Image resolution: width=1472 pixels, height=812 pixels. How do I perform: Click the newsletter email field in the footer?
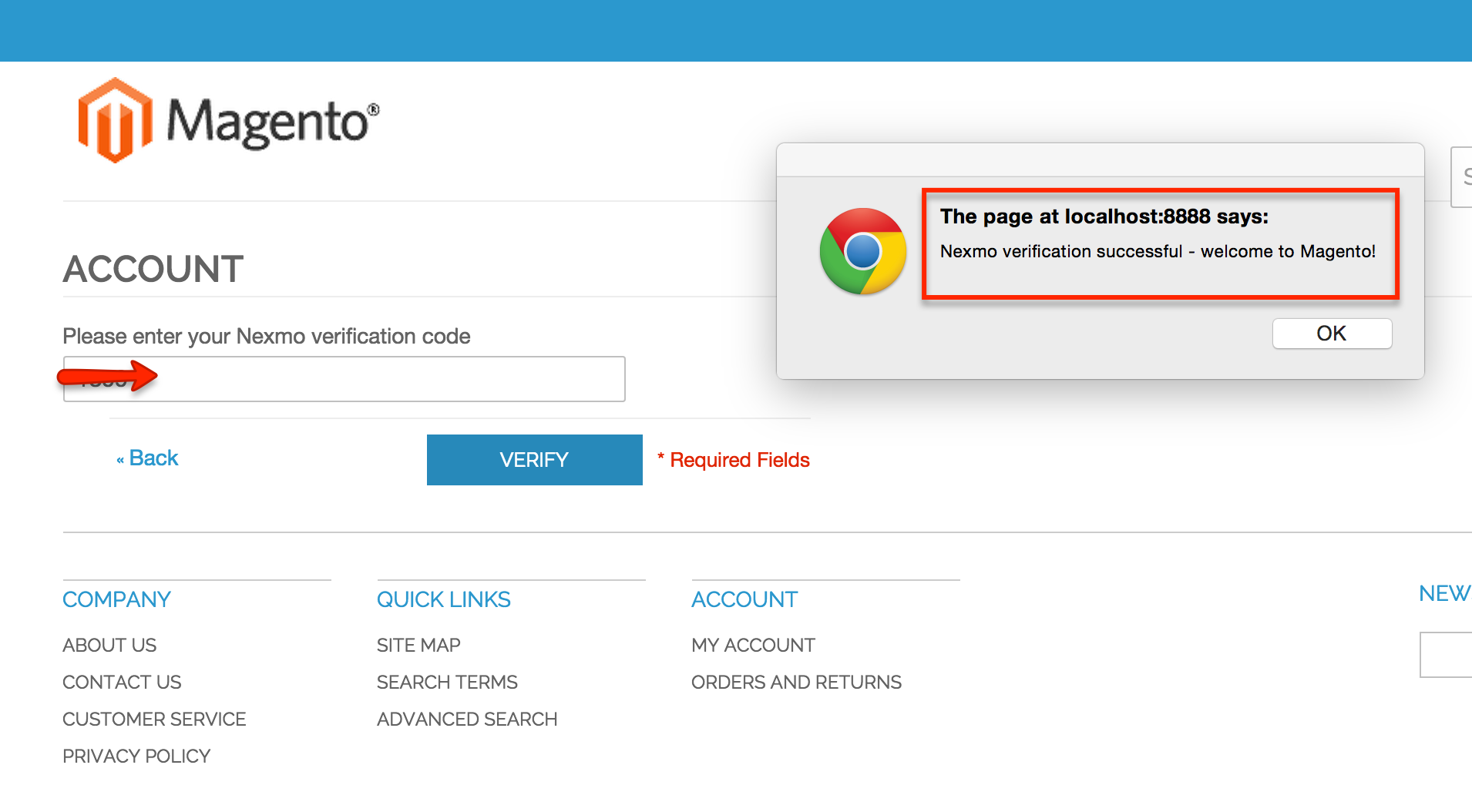(x=1446, y=655)
